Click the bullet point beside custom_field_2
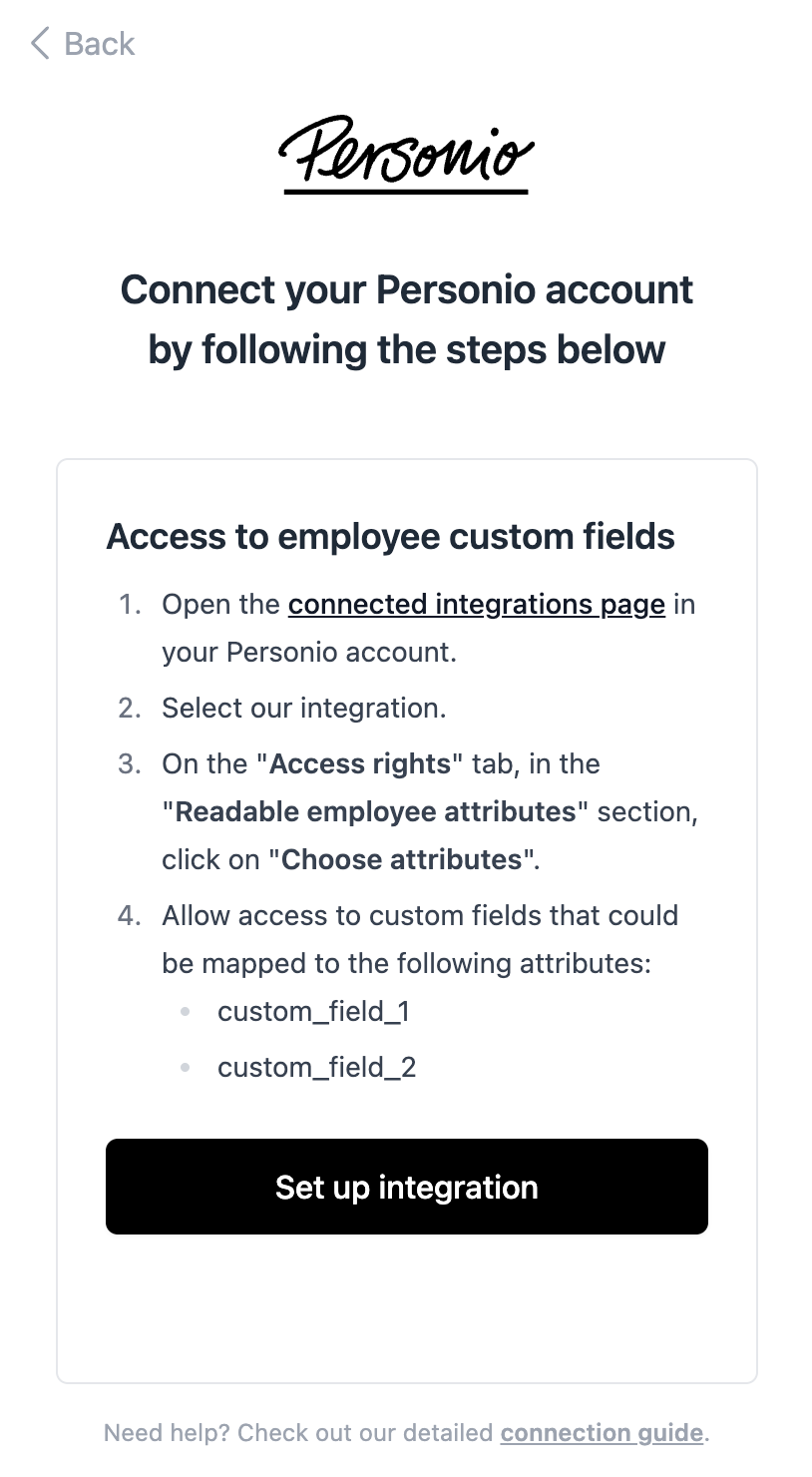The width and height of the screenshot is (812, 1477). (185, 1068)
